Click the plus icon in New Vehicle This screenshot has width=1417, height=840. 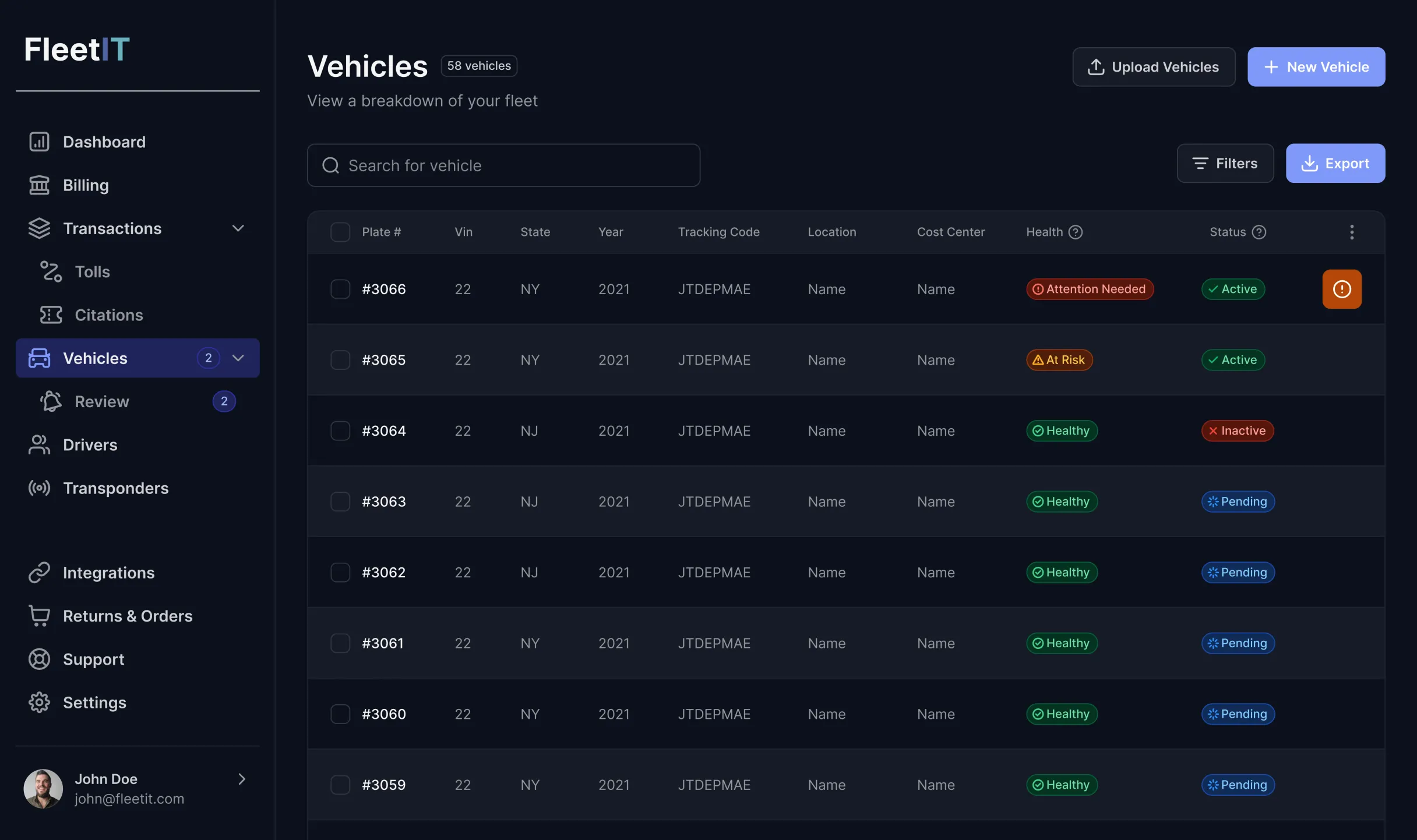point(1271,67)
